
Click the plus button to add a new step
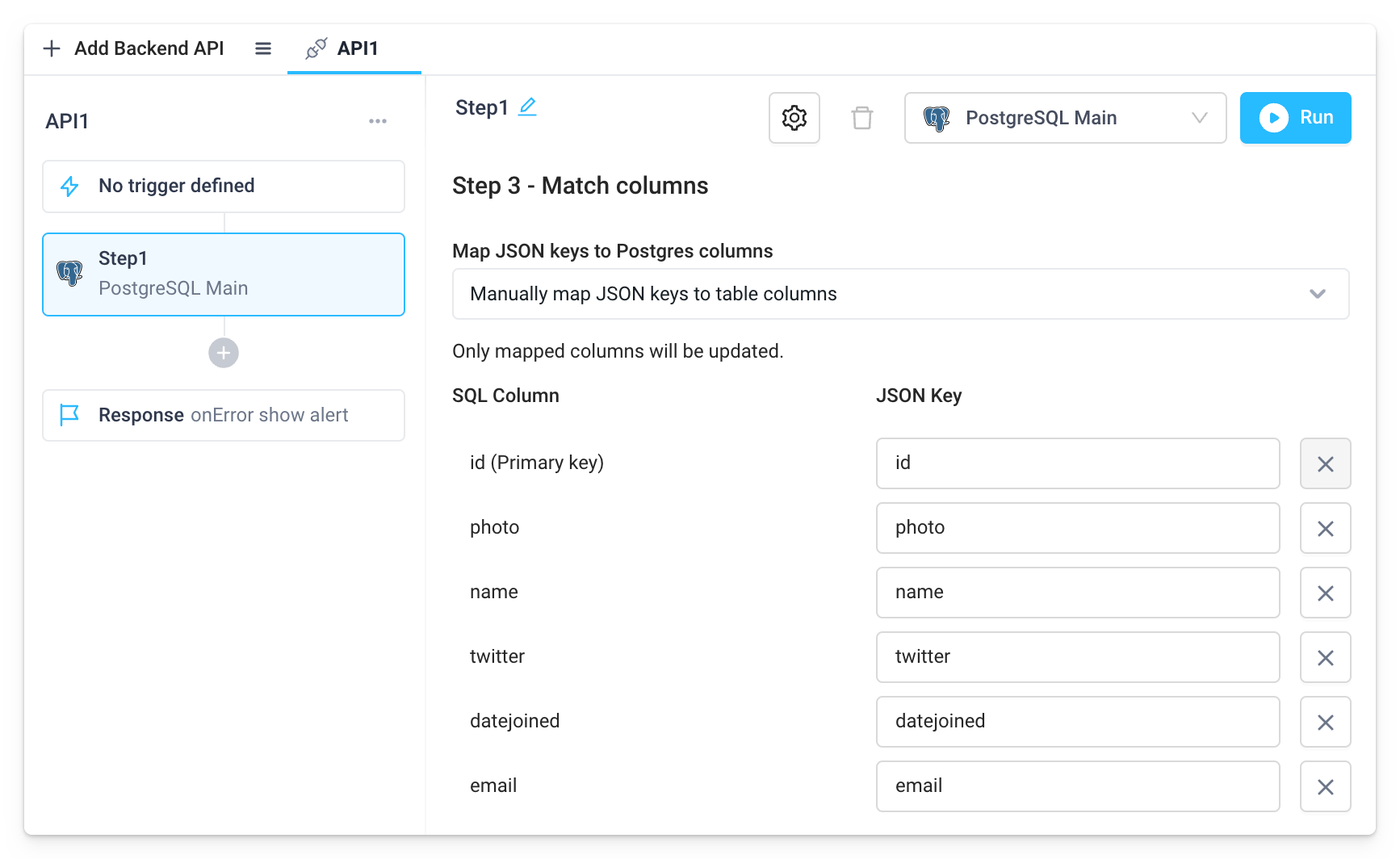click(223, 353)
